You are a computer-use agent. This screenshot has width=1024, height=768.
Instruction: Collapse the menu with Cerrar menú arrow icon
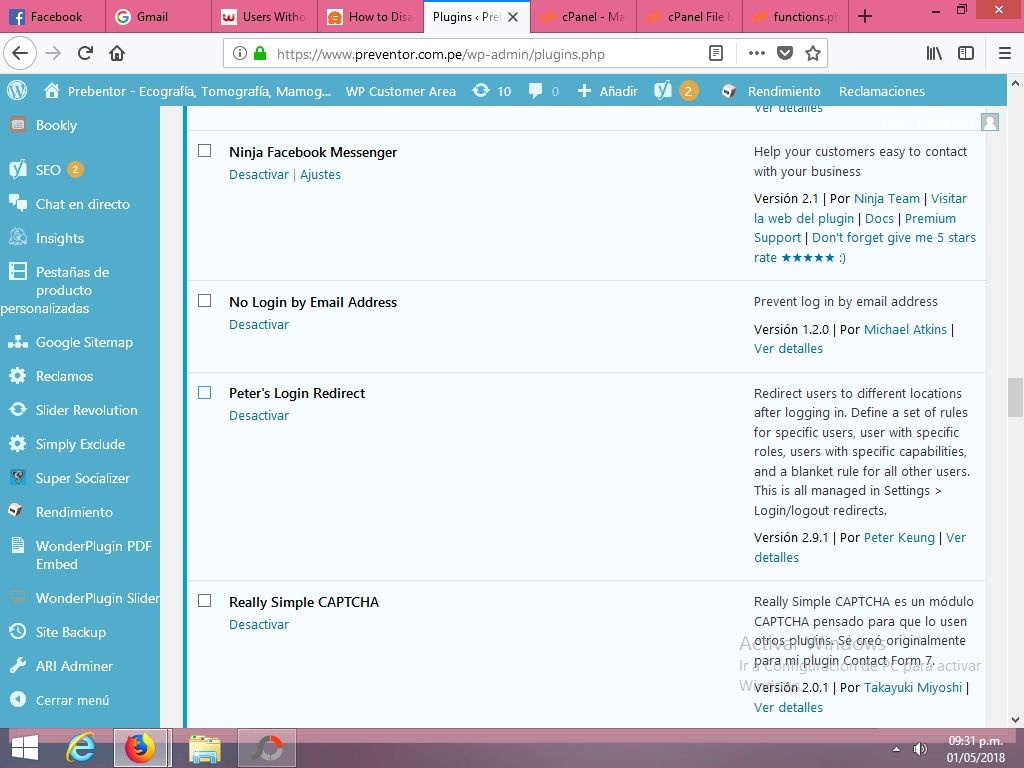tap(18, 699)
